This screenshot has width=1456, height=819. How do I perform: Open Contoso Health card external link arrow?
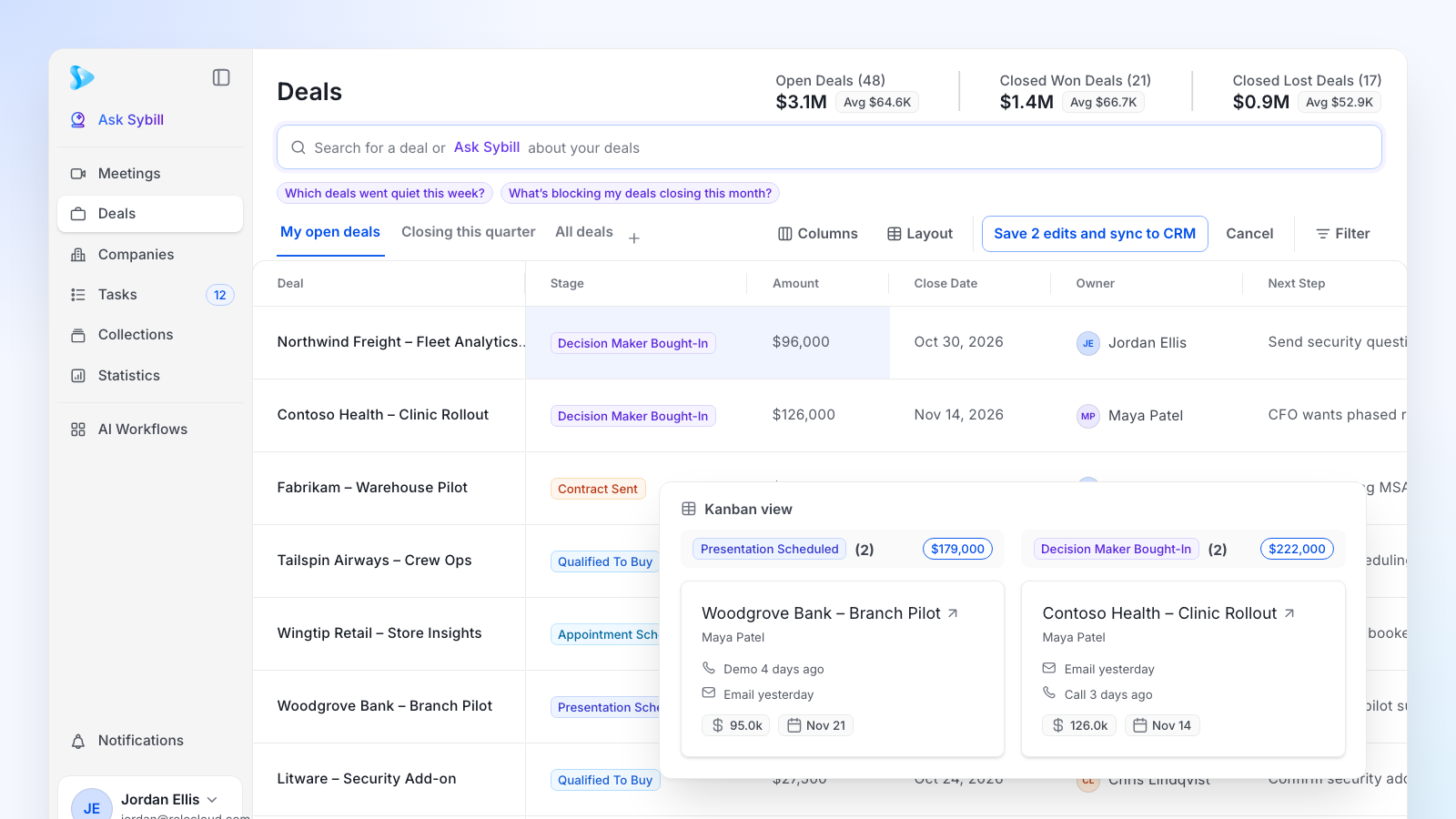pos(1289,613)
